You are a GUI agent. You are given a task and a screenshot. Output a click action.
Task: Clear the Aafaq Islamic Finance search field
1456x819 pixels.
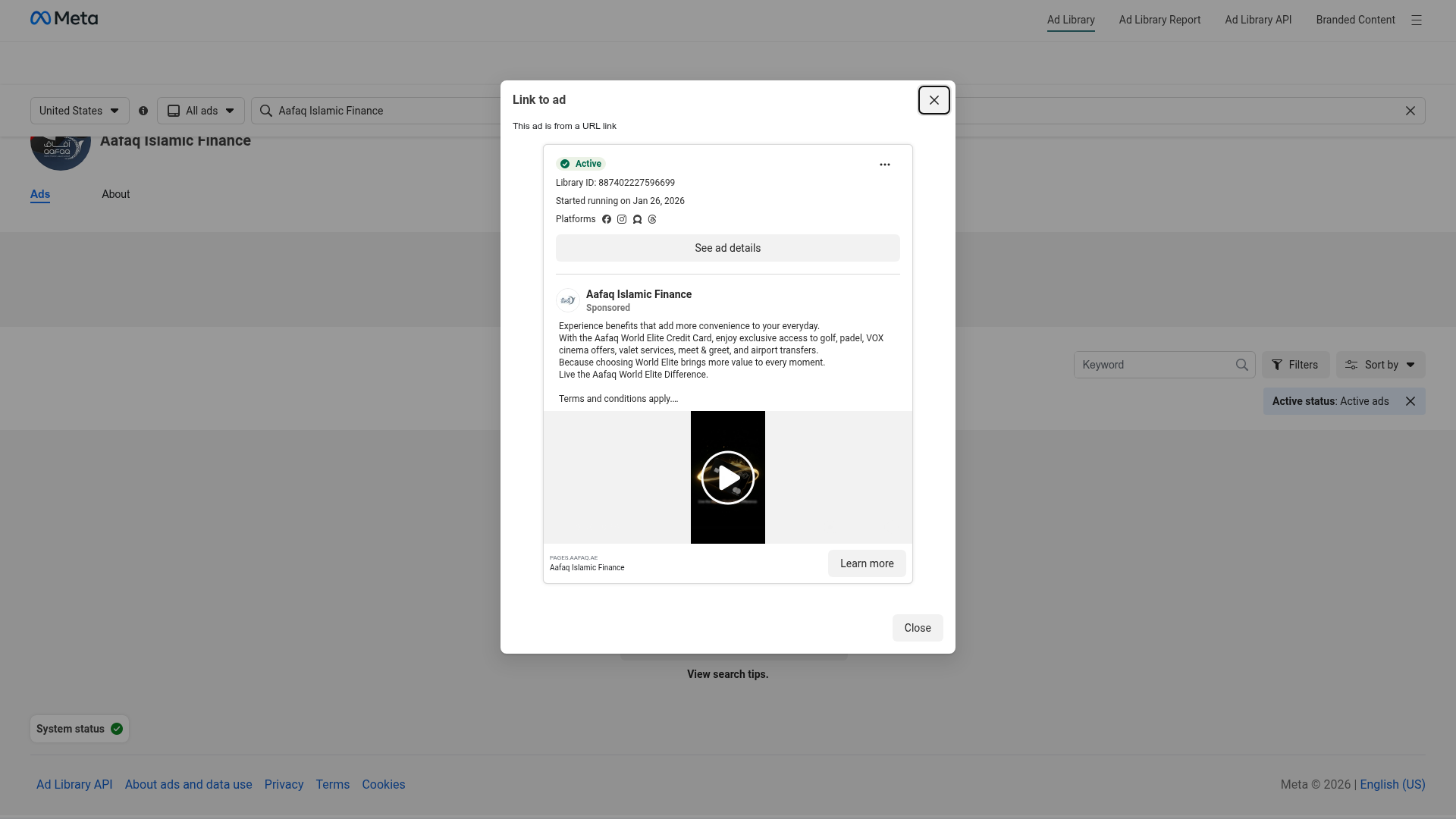pyautogui.click(x=1410, y=111)
